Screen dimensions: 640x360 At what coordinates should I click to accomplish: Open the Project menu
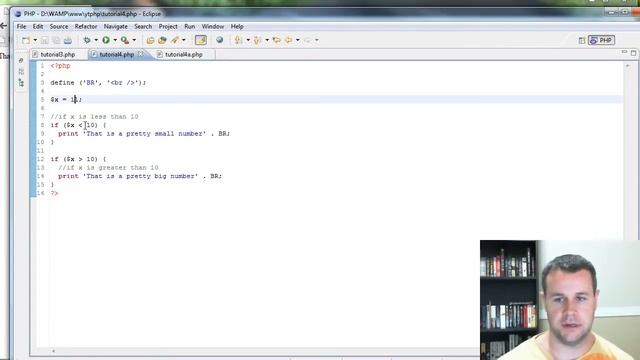pos(168,27)
